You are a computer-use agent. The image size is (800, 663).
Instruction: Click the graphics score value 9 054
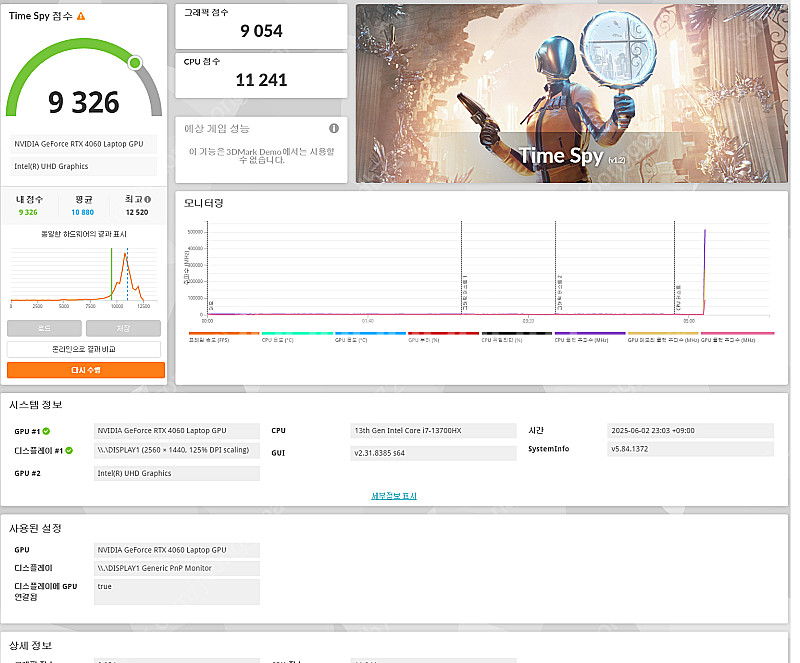point(261,31)
